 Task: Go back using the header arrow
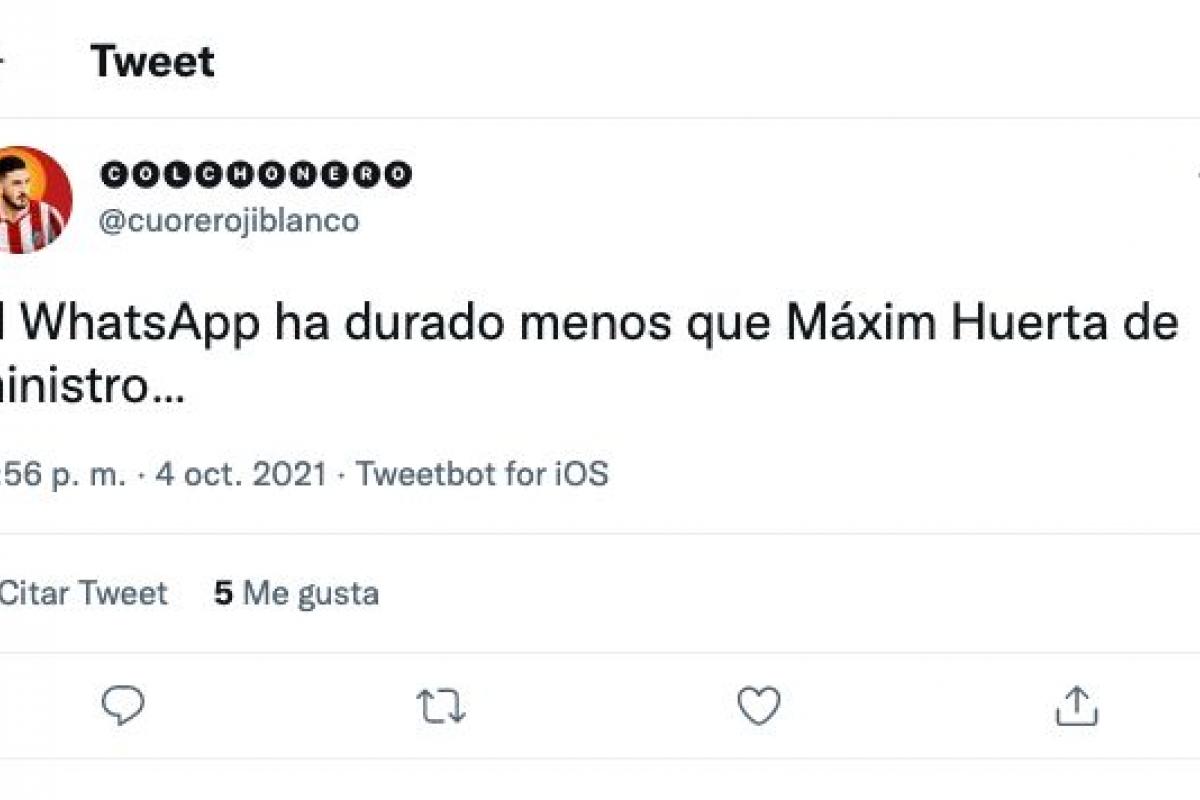[3, 62]
